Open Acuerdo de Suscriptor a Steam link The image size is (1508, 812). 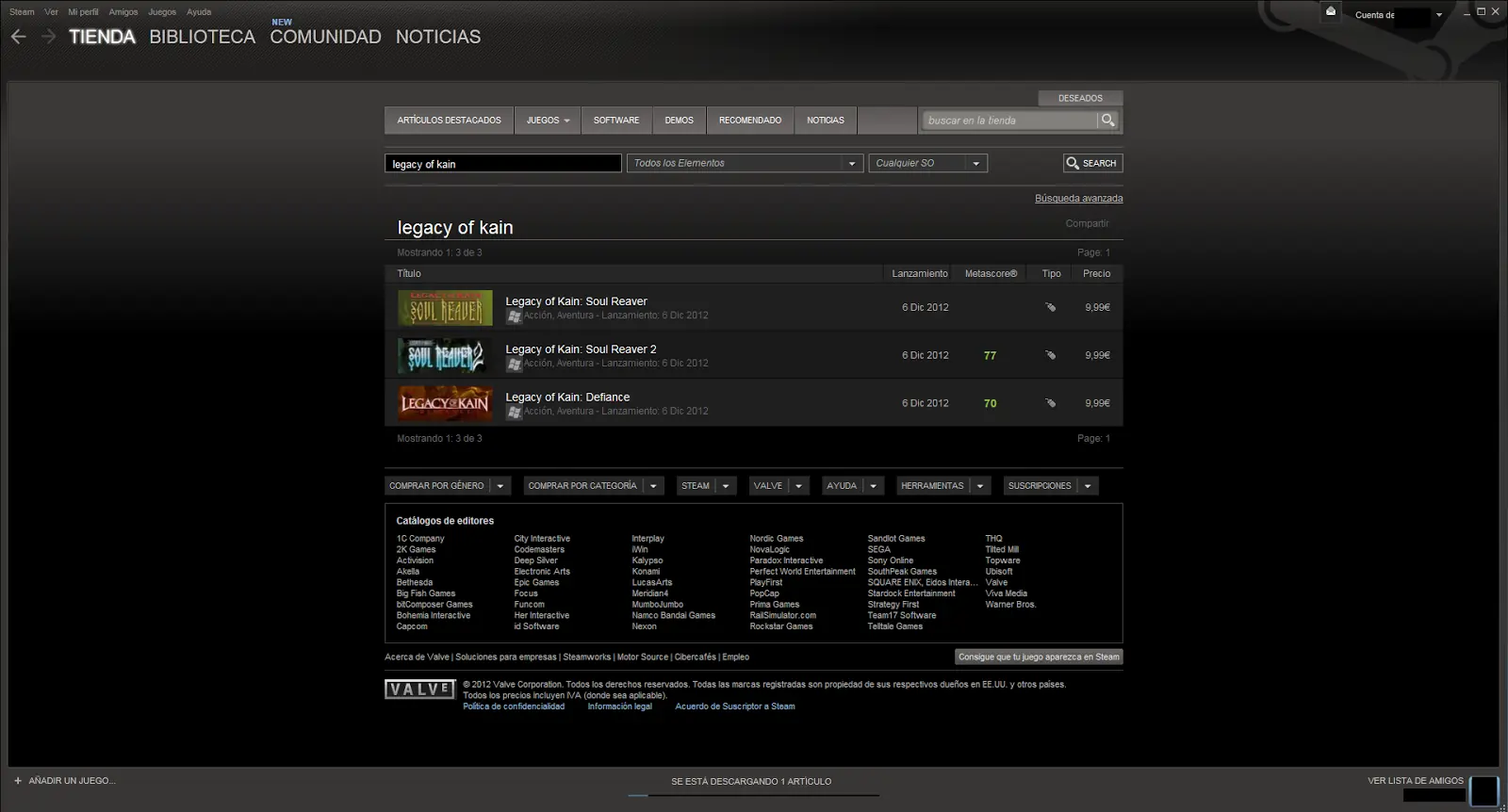[735, 706]
